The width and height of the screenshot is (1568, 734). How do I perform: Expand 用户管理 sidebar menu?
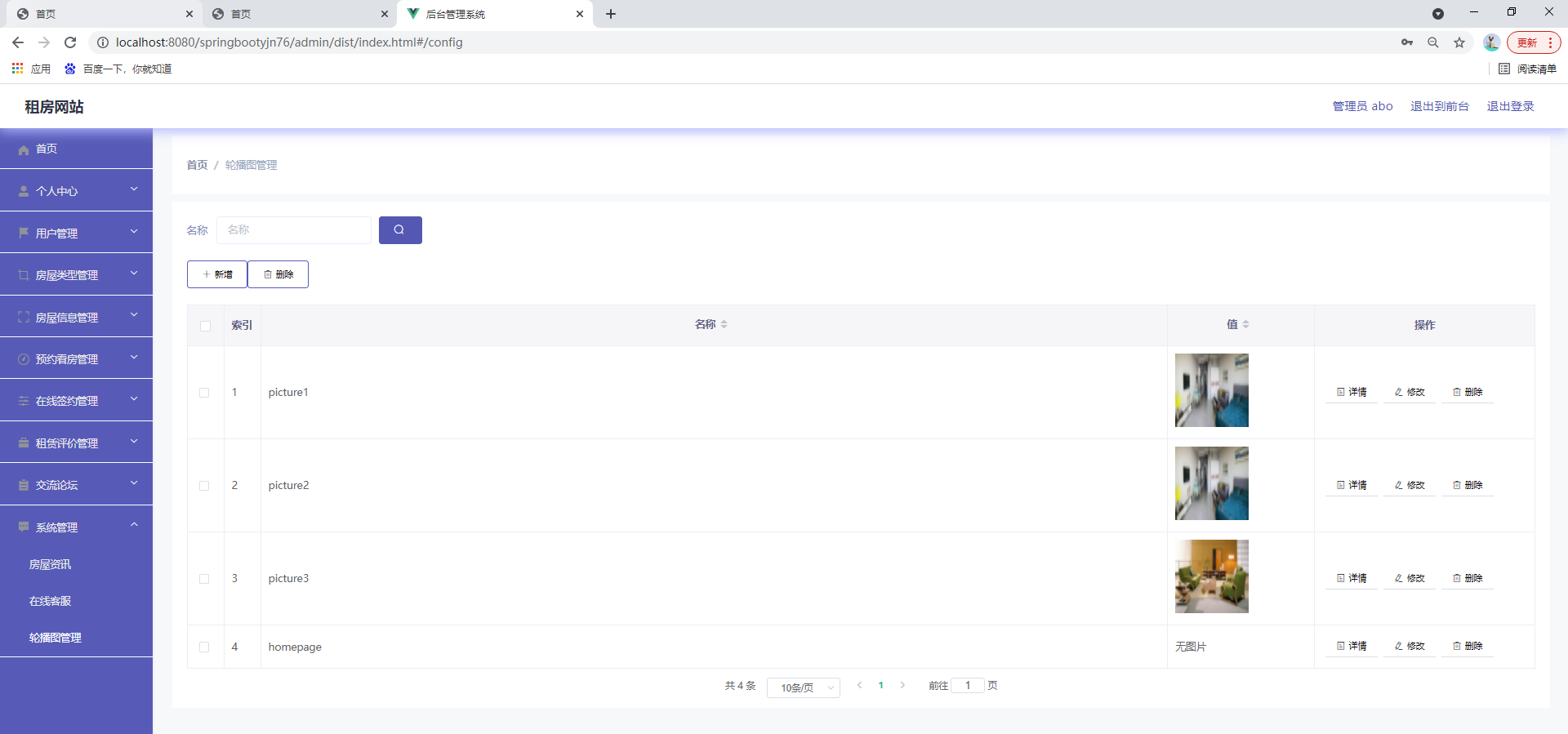coord(76,233)
